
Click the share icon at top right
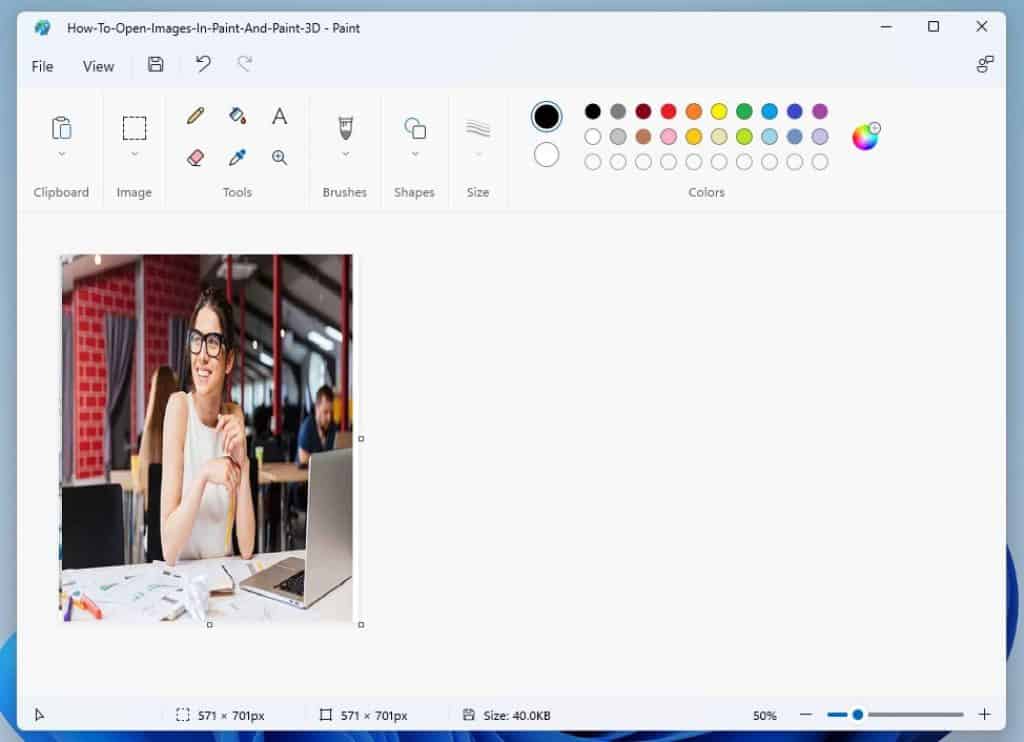click(985, 64)
